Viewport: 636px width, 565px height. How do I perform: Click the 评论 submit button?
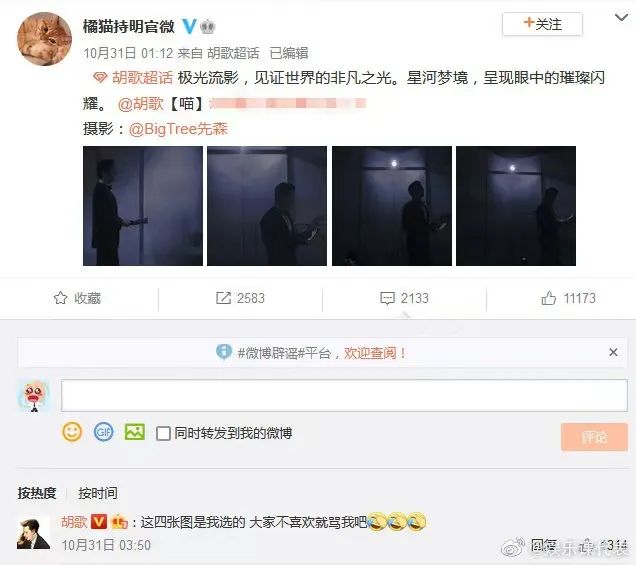point(594,437)
